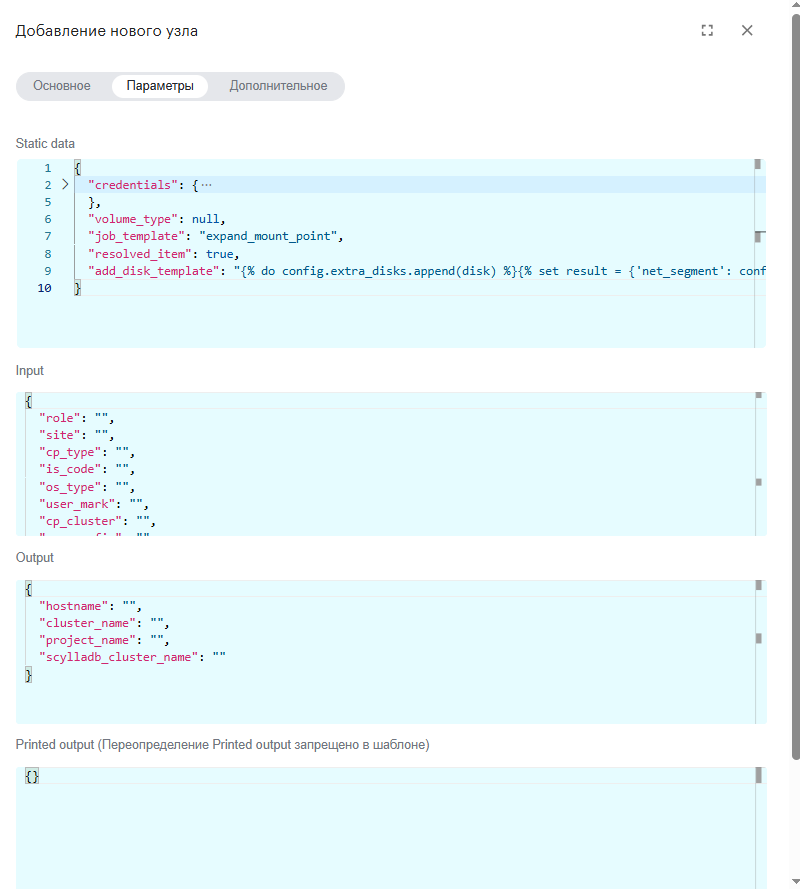This screenshot has height=889, width=800.
Task: Click the "project_name" key in Output
Action: [87, 640]
